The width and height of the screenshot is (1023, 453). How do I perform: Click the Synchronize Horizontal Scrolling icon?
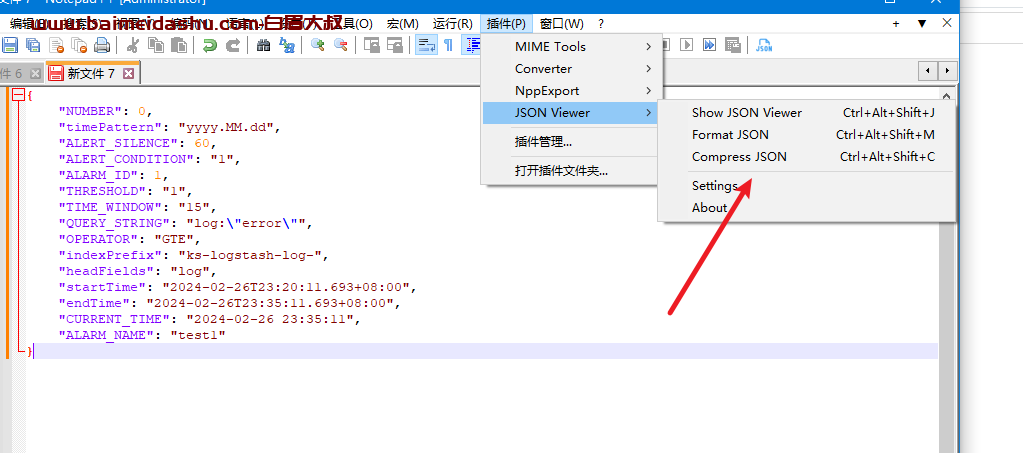[395, 45]
